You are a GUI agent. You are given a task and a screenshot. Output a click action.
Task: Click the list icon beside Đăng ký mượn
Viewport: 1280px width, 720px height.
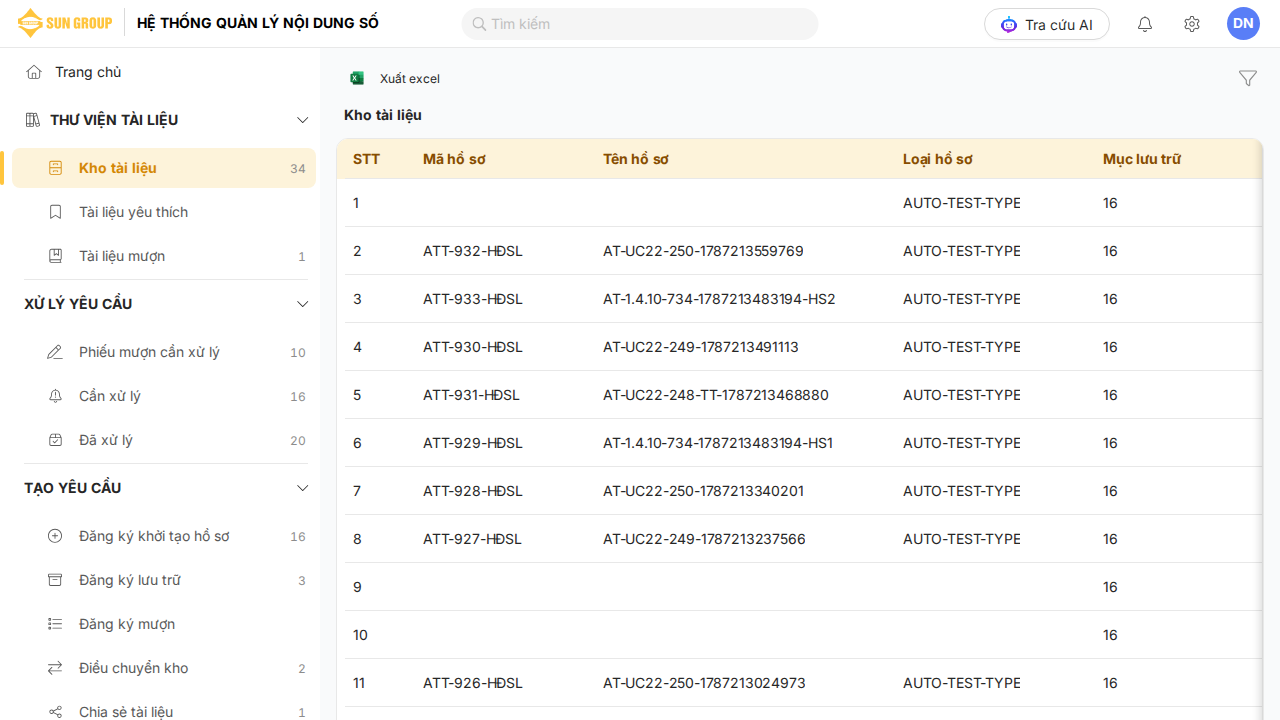pos(56,624)
